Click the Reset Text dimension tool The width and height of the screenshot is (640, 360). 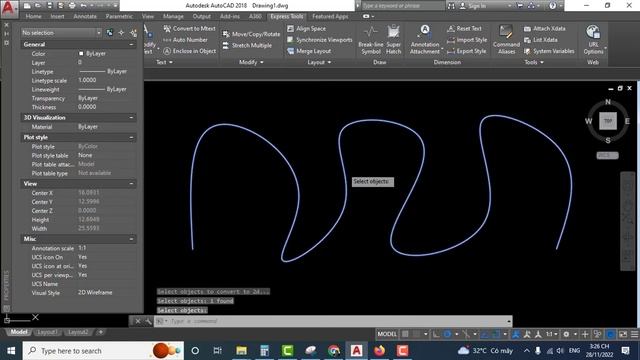pos(464,29)
